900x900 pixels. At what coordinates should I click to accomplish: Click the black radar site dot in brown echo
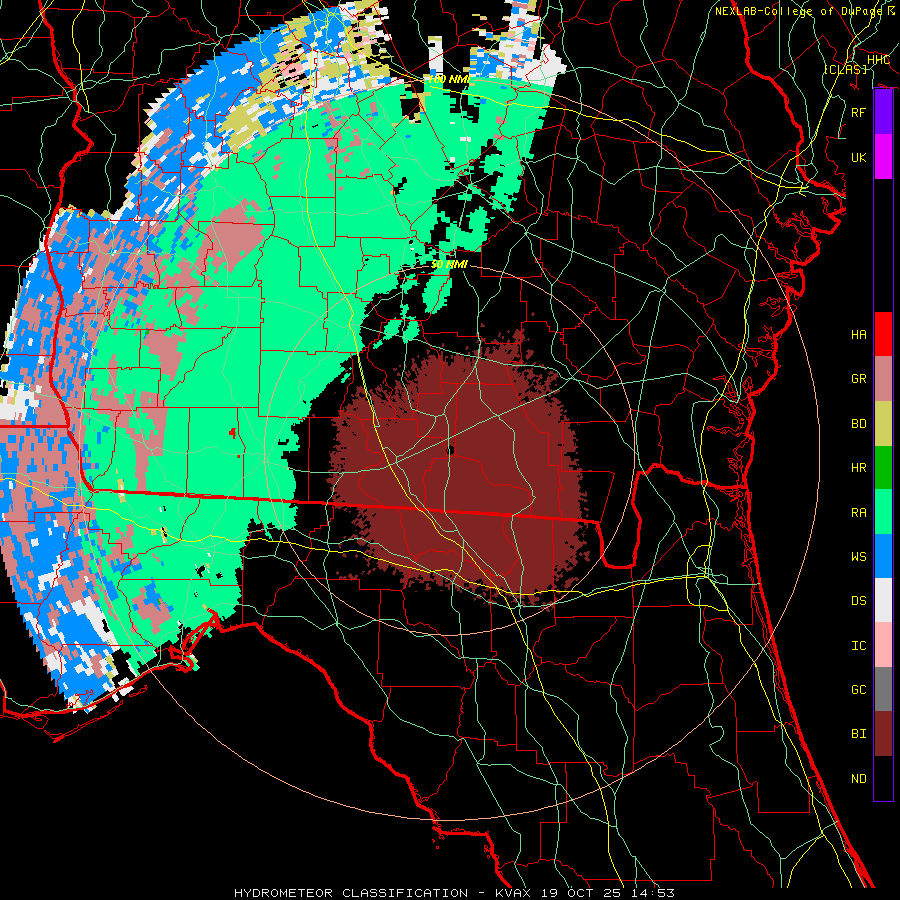pos(451,450)
